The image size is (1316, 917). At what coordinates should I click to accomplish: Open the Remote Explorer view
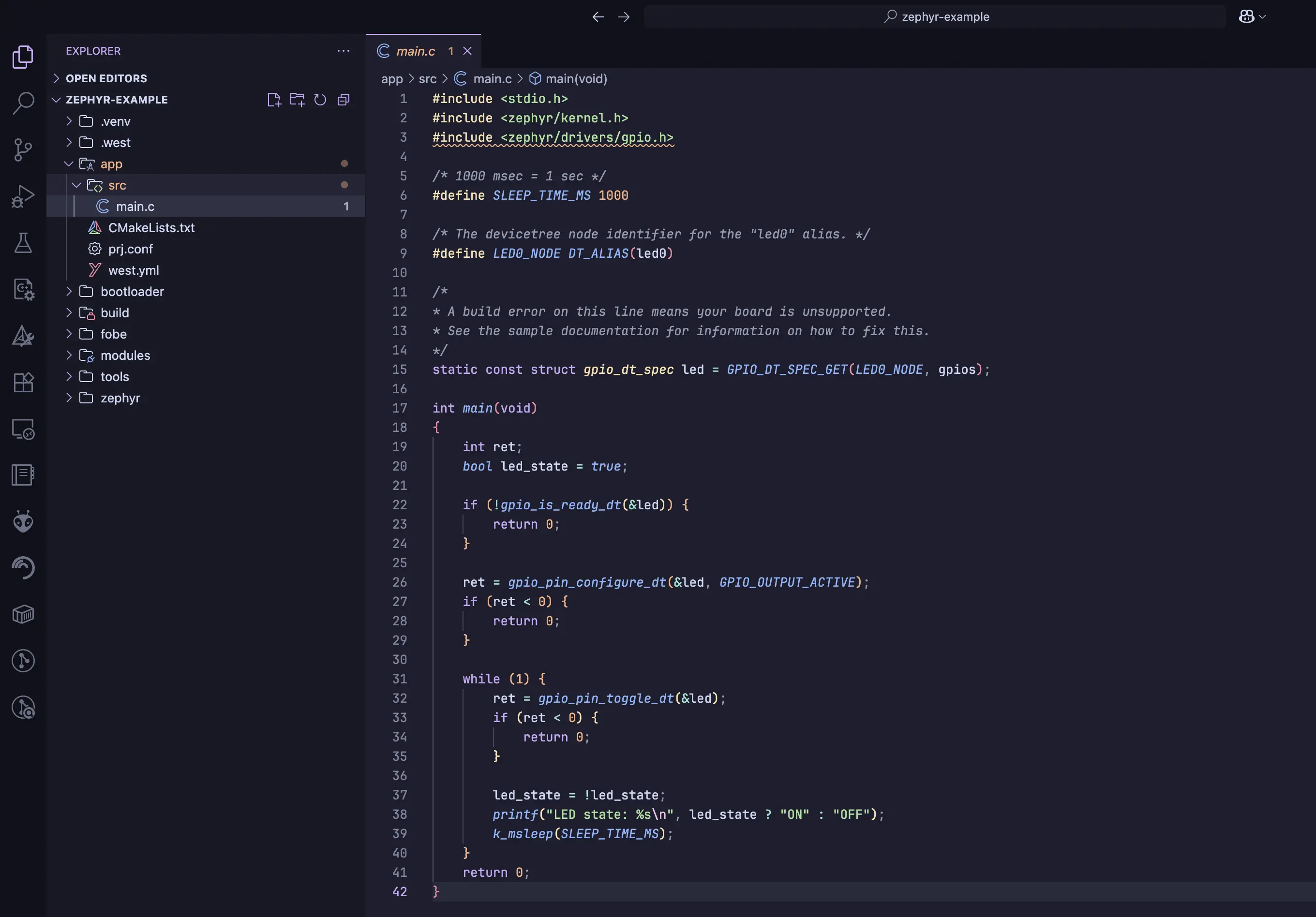click(x=23, y=429)
